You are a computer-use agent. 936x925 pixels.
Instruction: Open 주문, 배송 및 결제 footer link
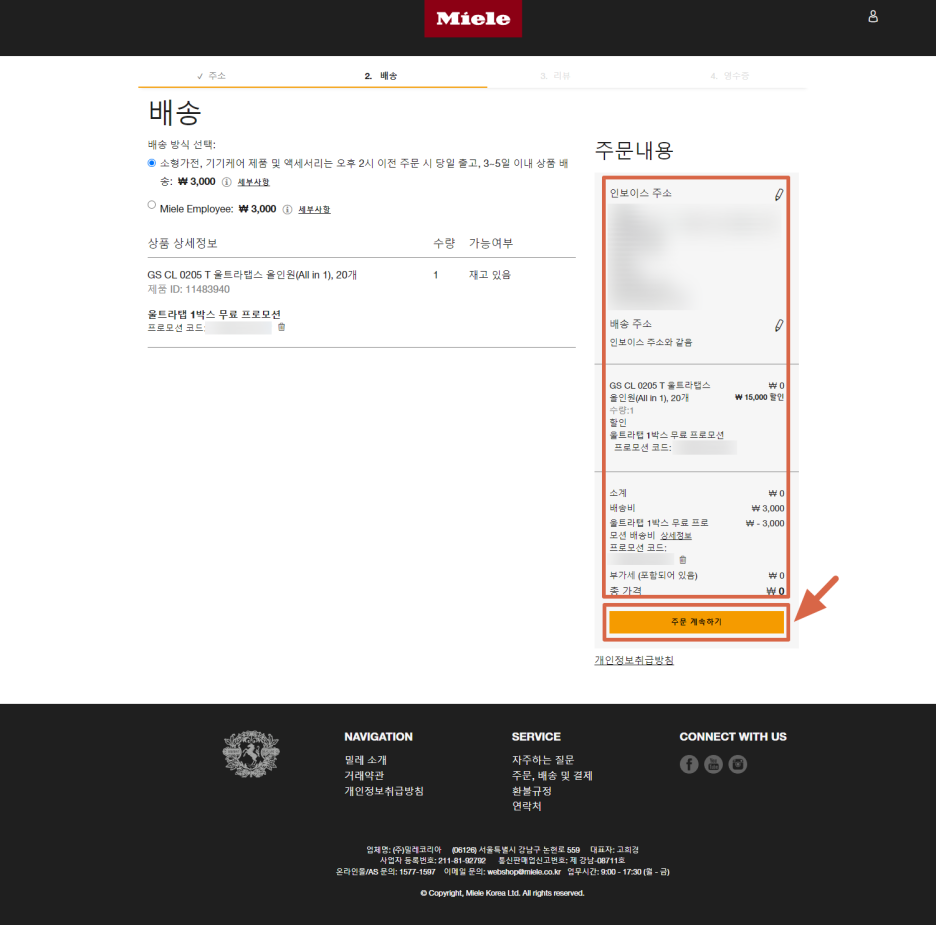[552, 775]
